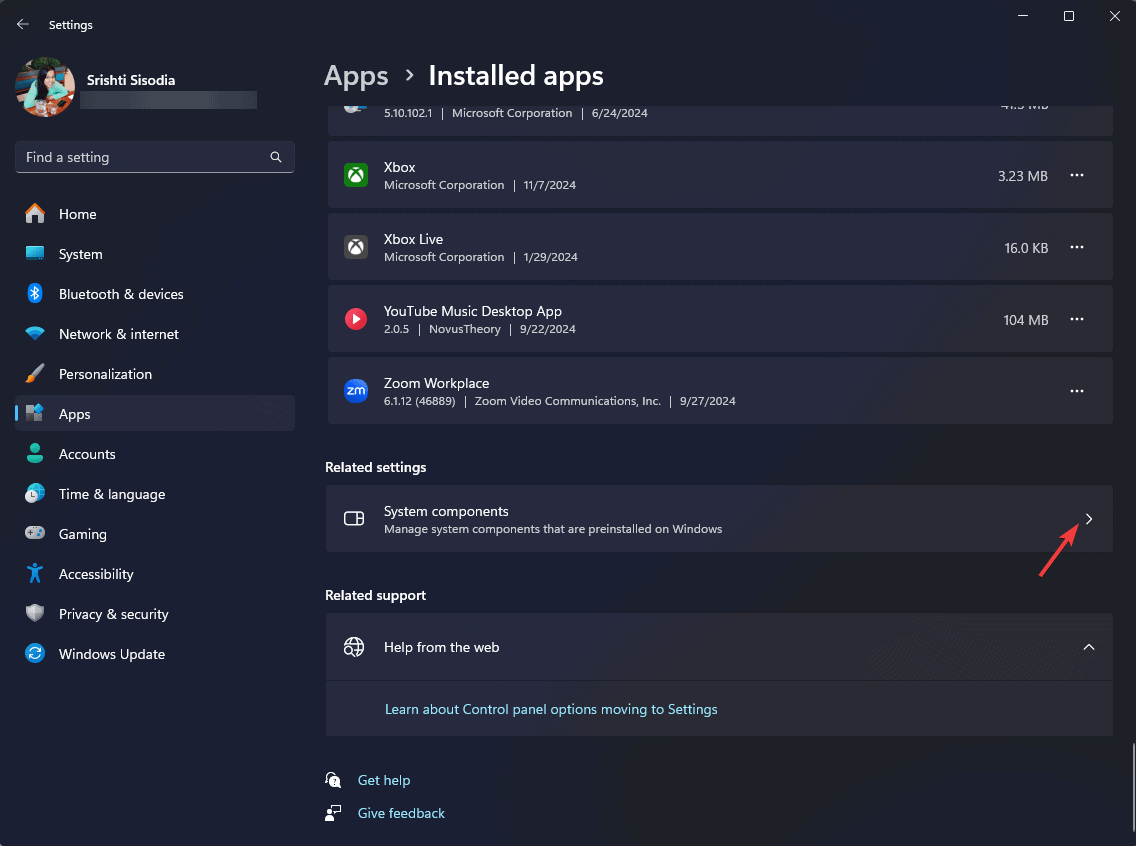
Task: Open more options for YouTube Music
Action: pyautogui.click(x=1077, y=319)
